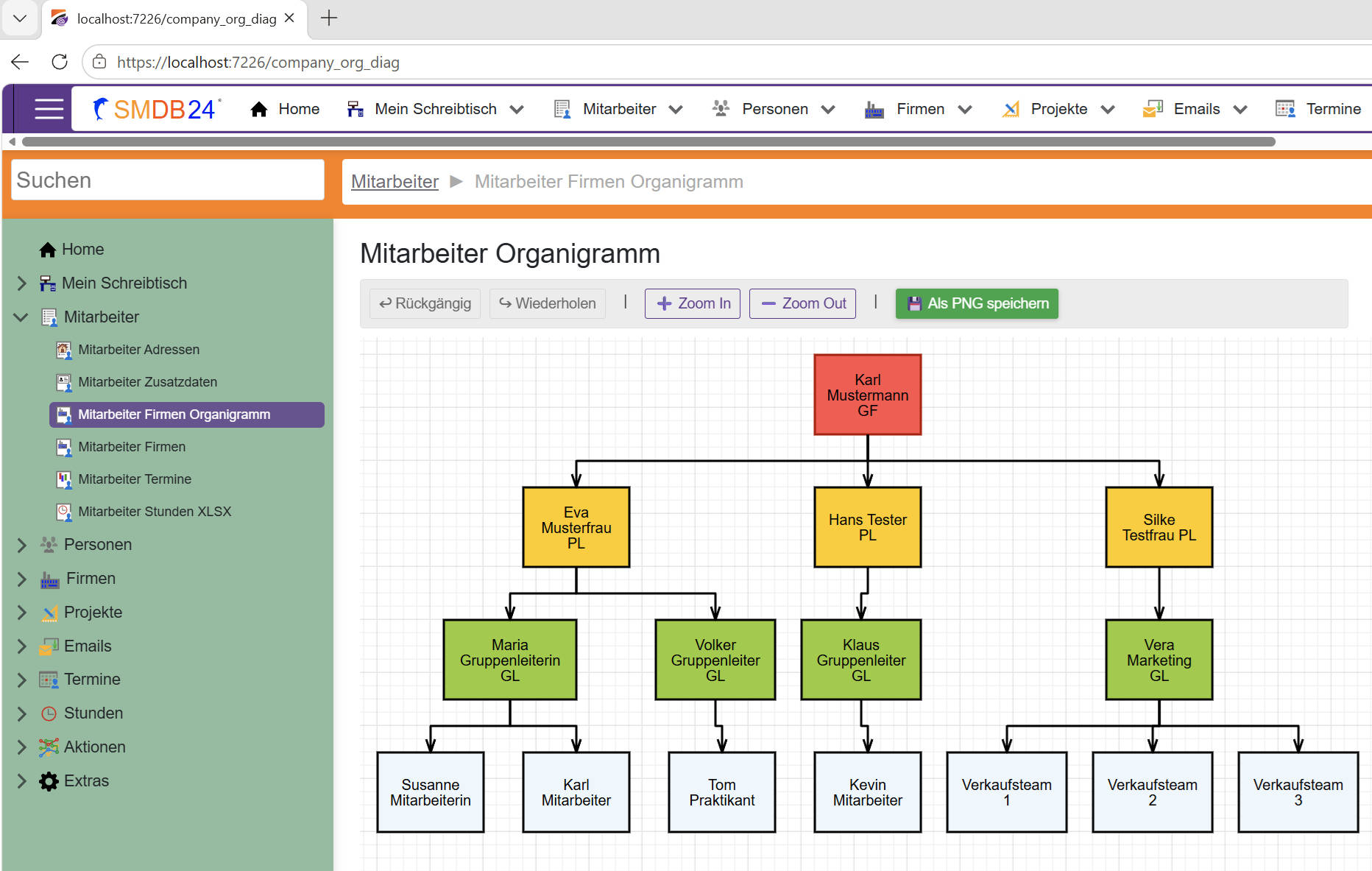Expand Extras tree node in sidebar
The width and height of the screenshot is (1372, 871).
click(x=21, y=781)
